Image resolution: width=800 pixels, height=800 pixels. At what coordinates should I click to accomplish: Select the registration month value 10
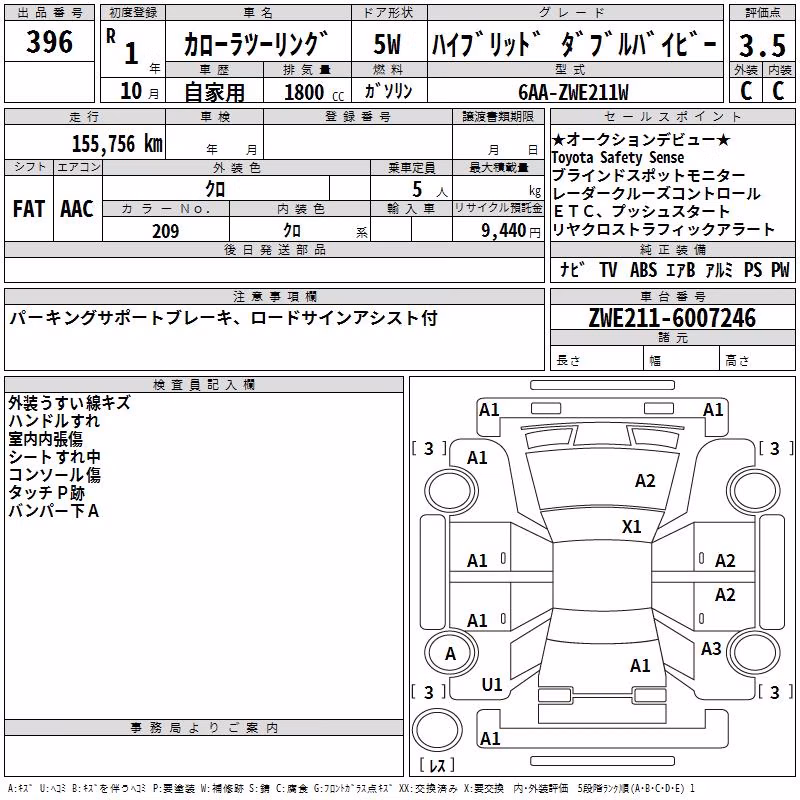point(131,91)
